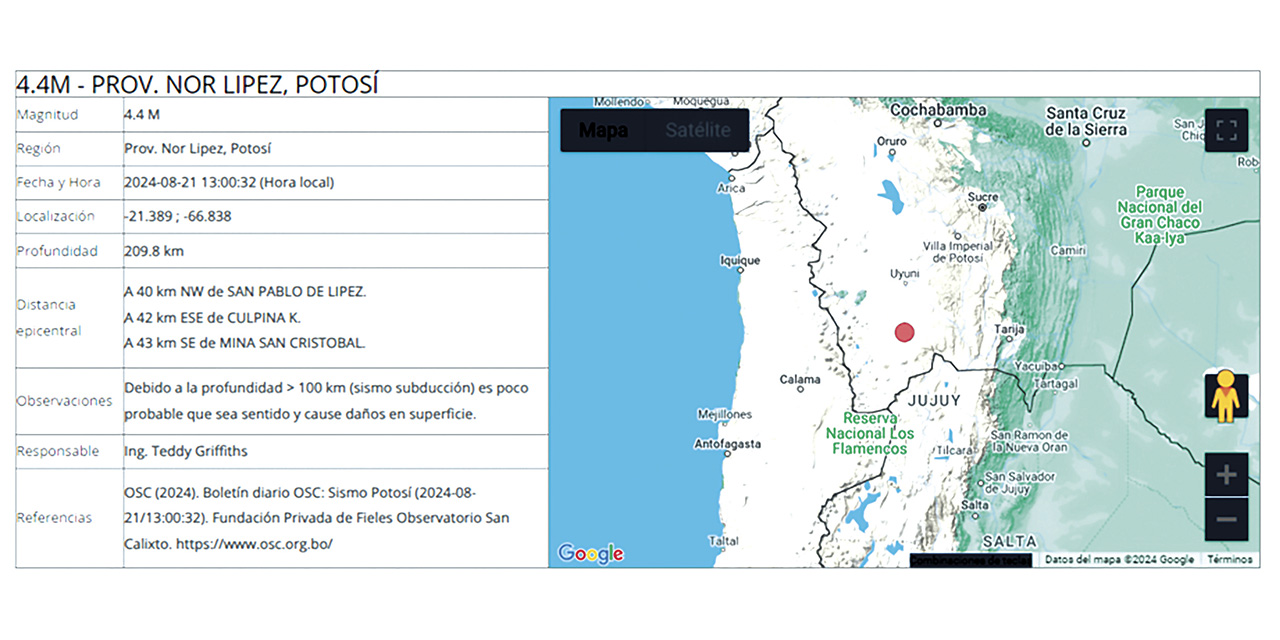Click the Villa Imperial de Potosí label

click(958, 252)
